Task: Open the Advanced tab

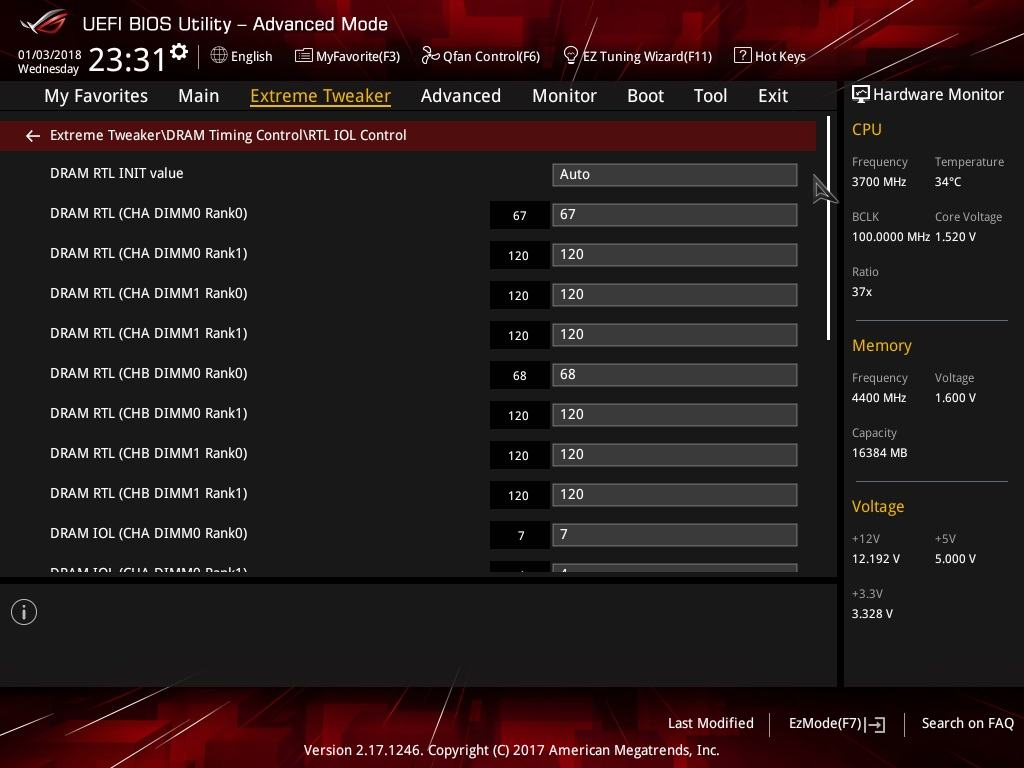Action: click(460, 96)
